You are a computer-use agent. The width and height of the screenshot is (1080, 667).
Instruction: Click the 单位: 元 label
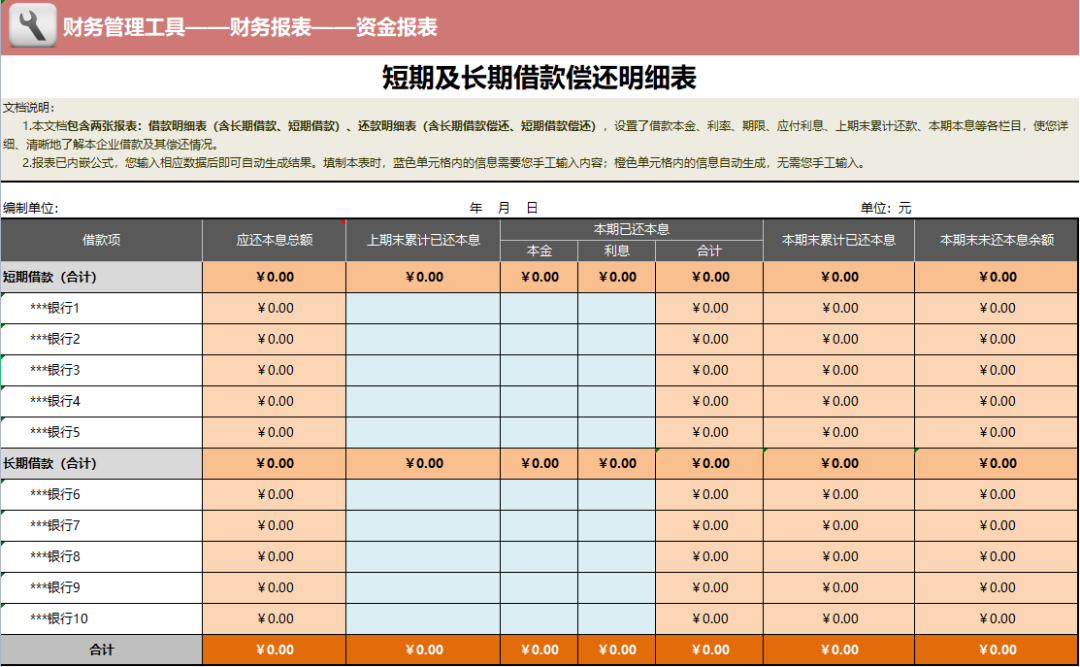[x=885, y=208]
